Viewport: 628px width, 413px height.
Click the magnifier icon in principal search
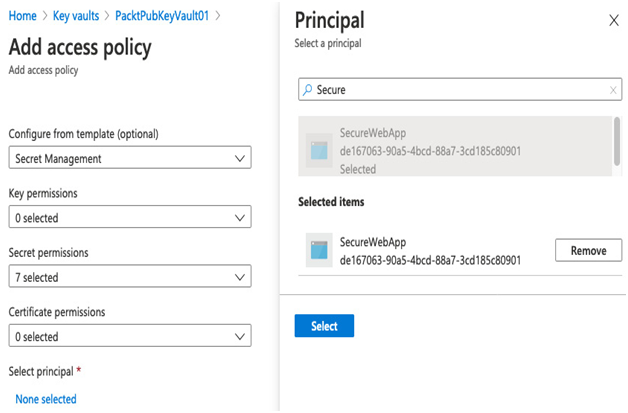[307, 90]
